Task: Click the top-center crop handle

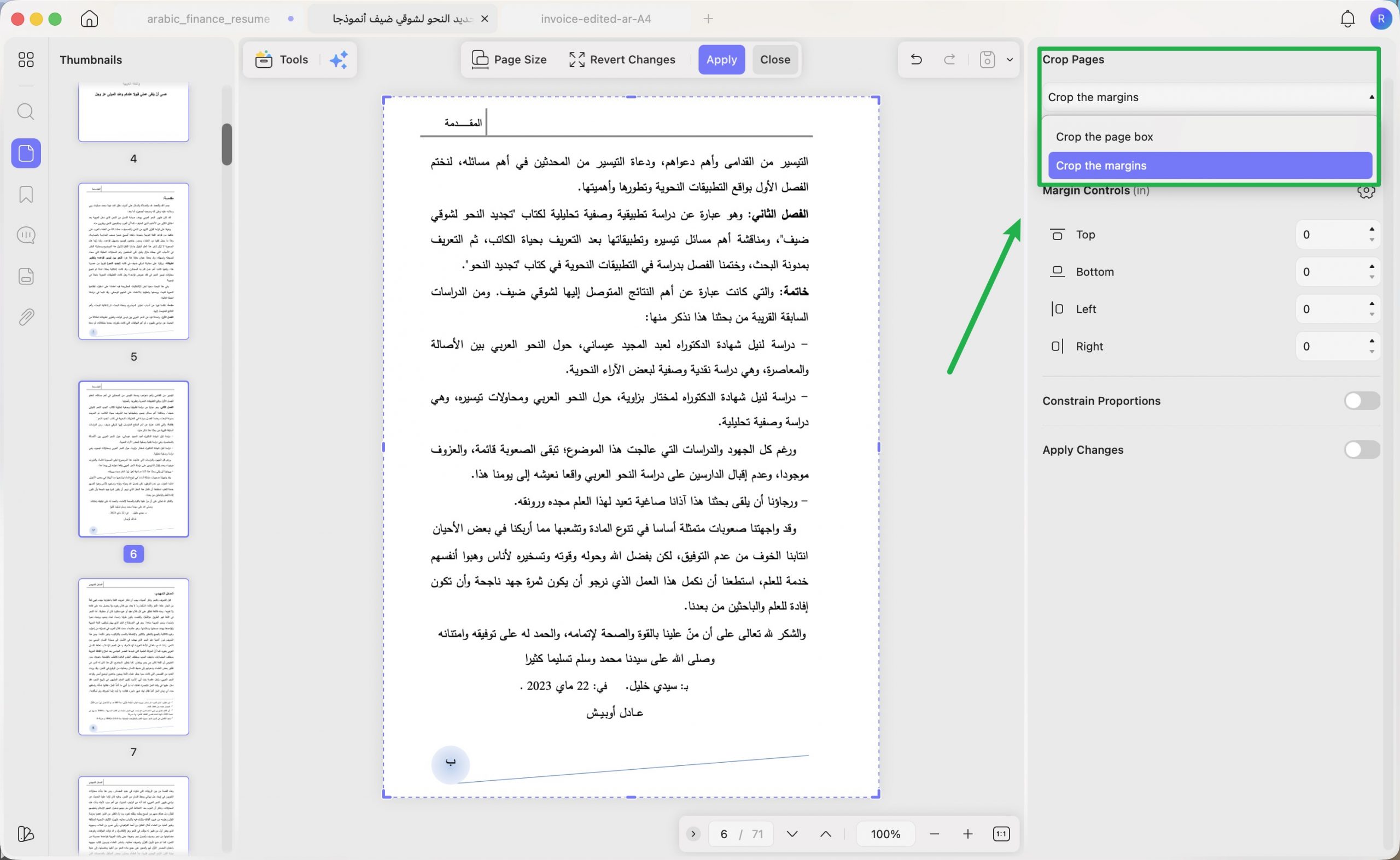Action: 631,97
